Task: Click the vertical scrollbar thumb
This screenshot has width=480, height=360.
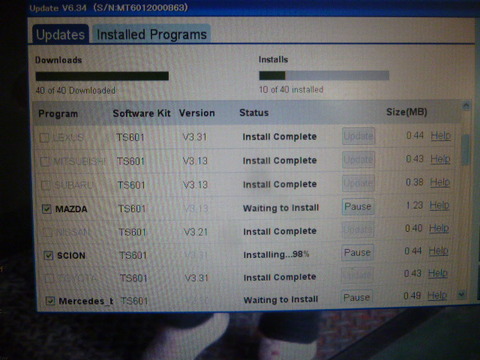Action: pos(465,149)
